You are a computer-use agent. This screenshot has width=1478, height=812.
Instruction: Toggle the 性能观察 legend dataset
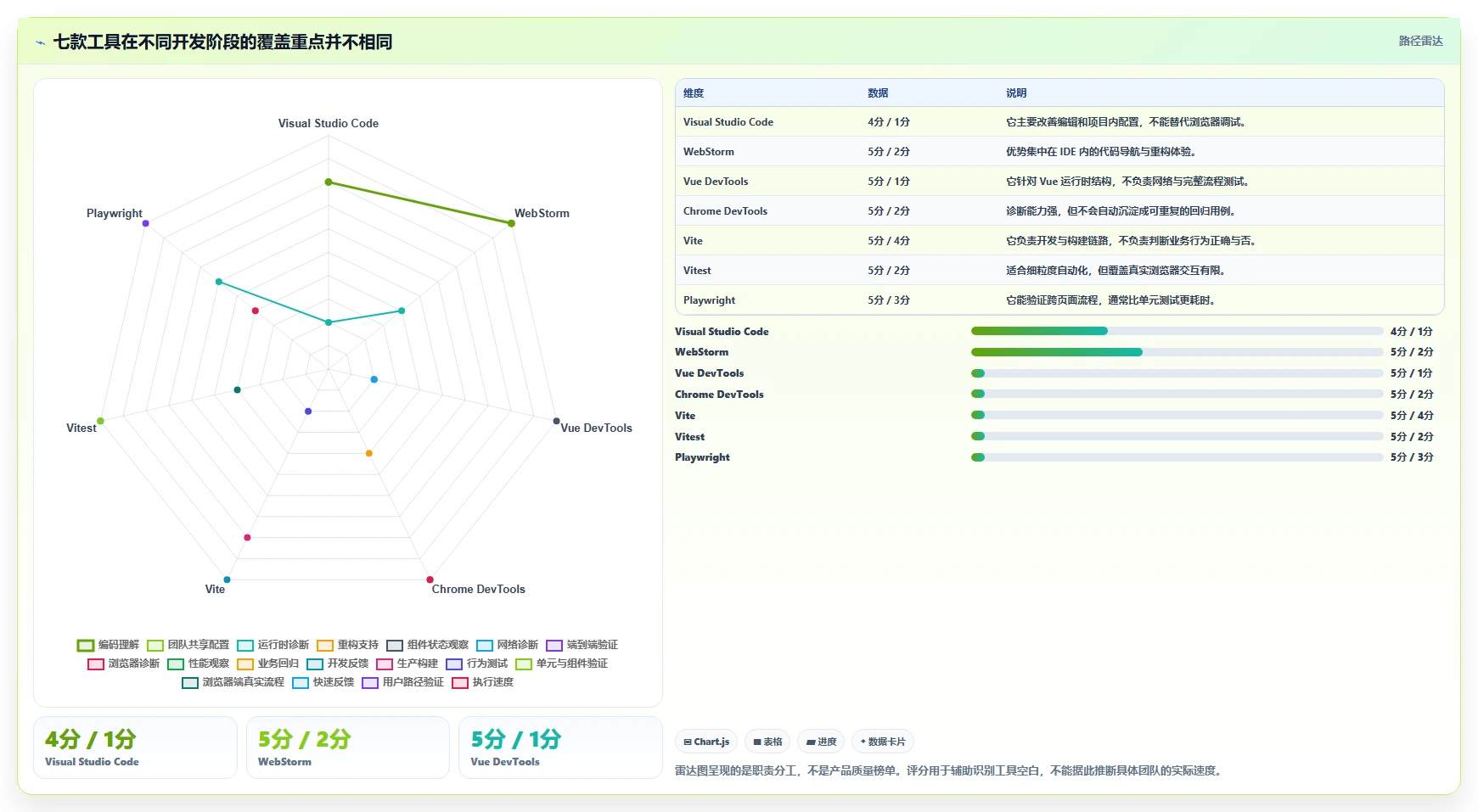pos(198,664)
